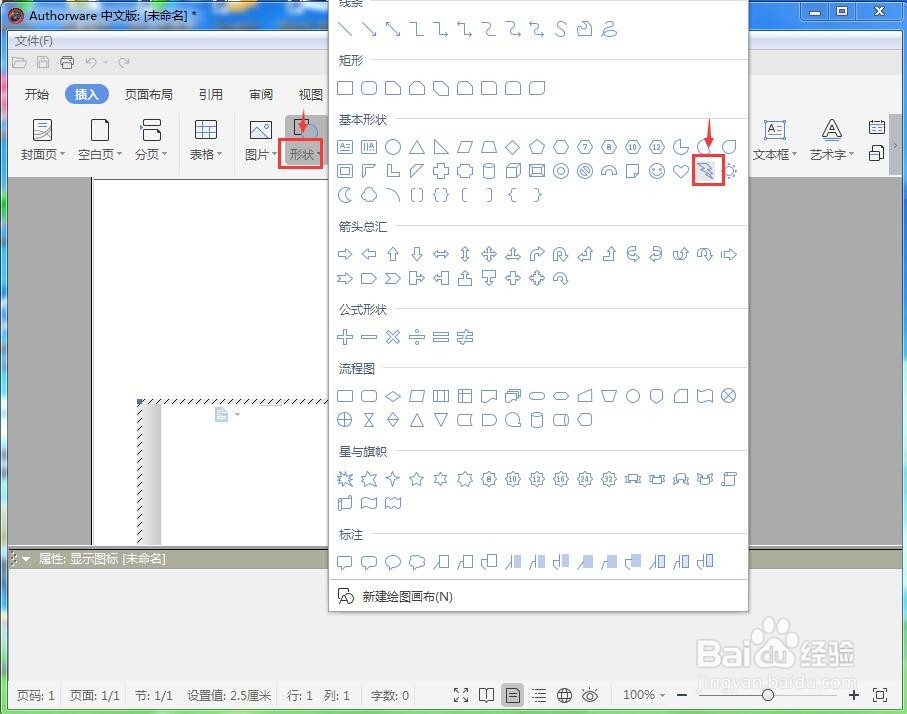Switch to web layout view
Image resolution: width=907 pixels, height=714 pixels.
coord(564,695)
